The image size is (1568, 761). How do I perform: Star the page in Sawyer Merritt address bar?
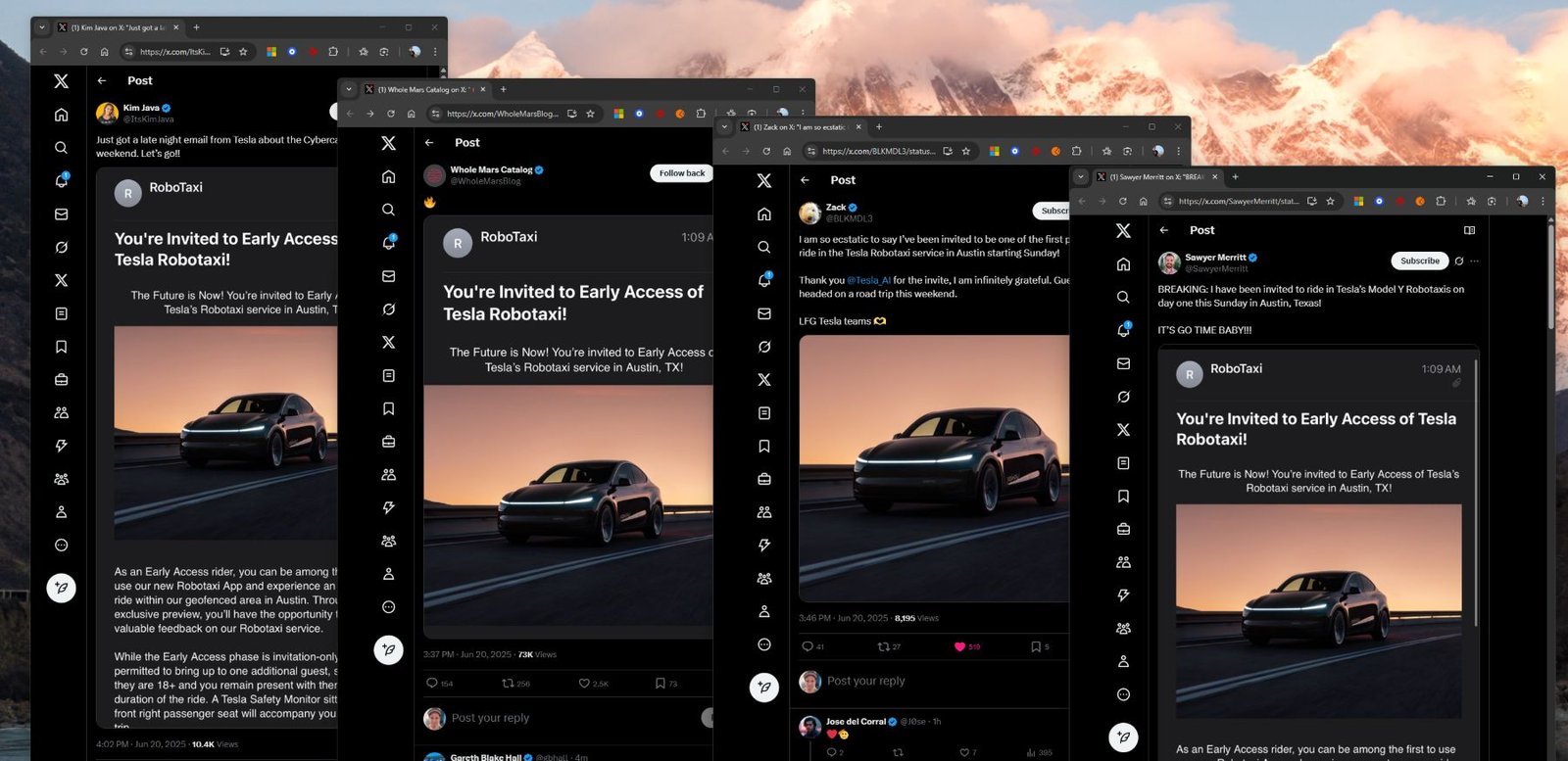(x=1330, y=201)
